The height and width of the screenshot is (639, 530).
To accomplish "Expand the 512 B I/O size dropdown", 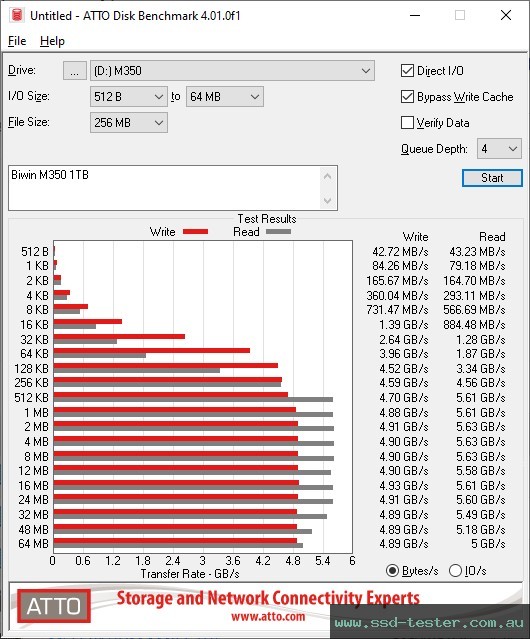I will 129,97.
